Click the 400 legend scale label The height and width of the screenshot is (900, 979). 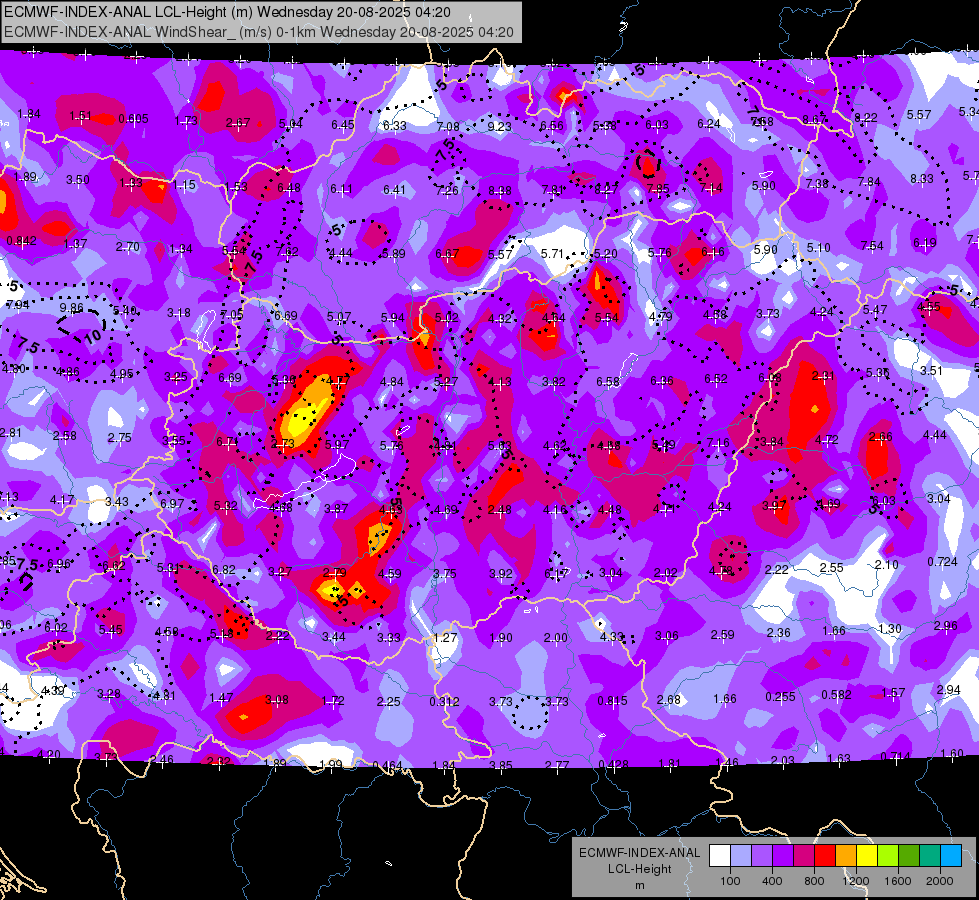[x=772, y=881]
